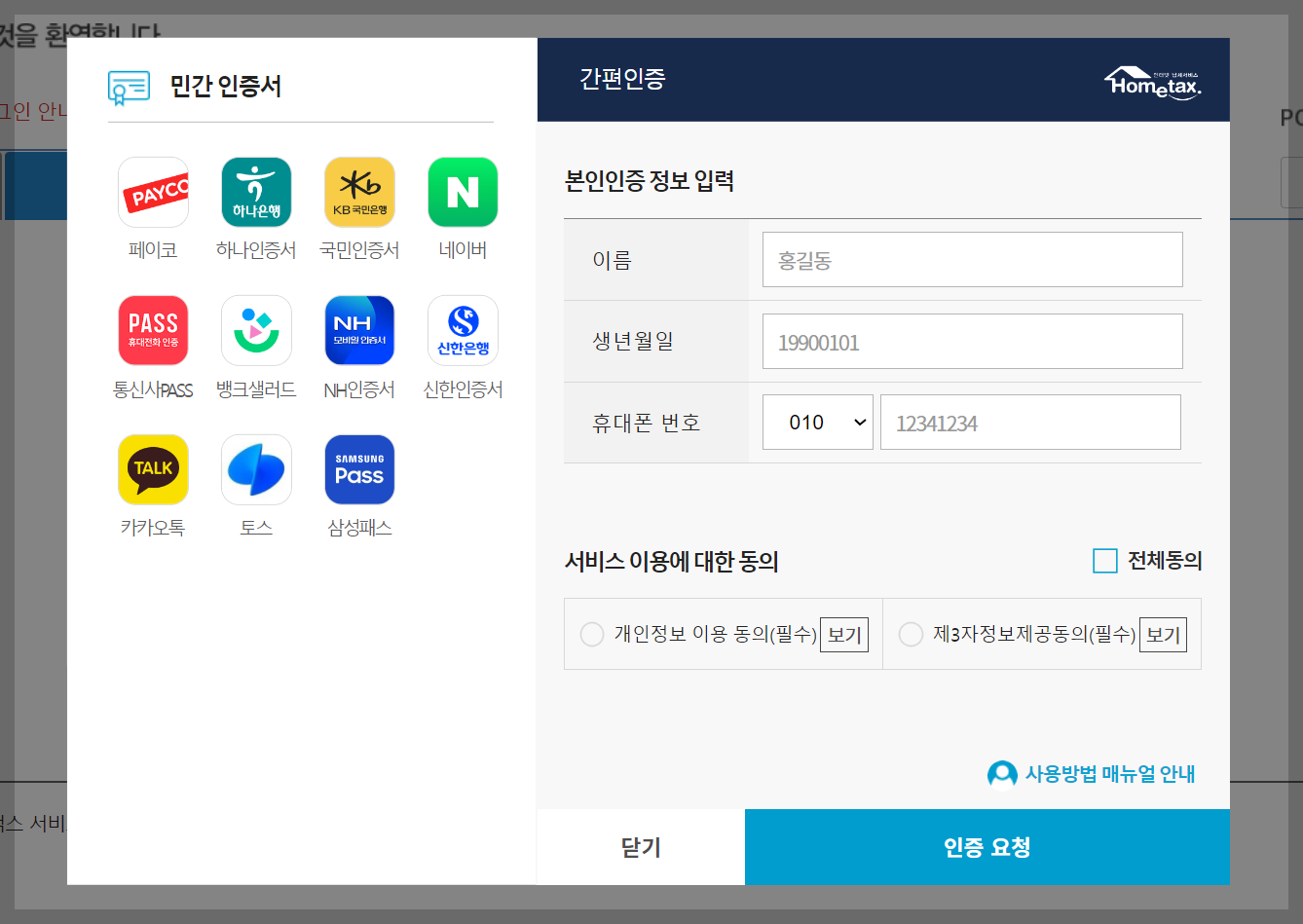Click the 전체동의 label text
Image resolution: width=1303 pixels, height=924 pixels.
(x=1165, y=561)
